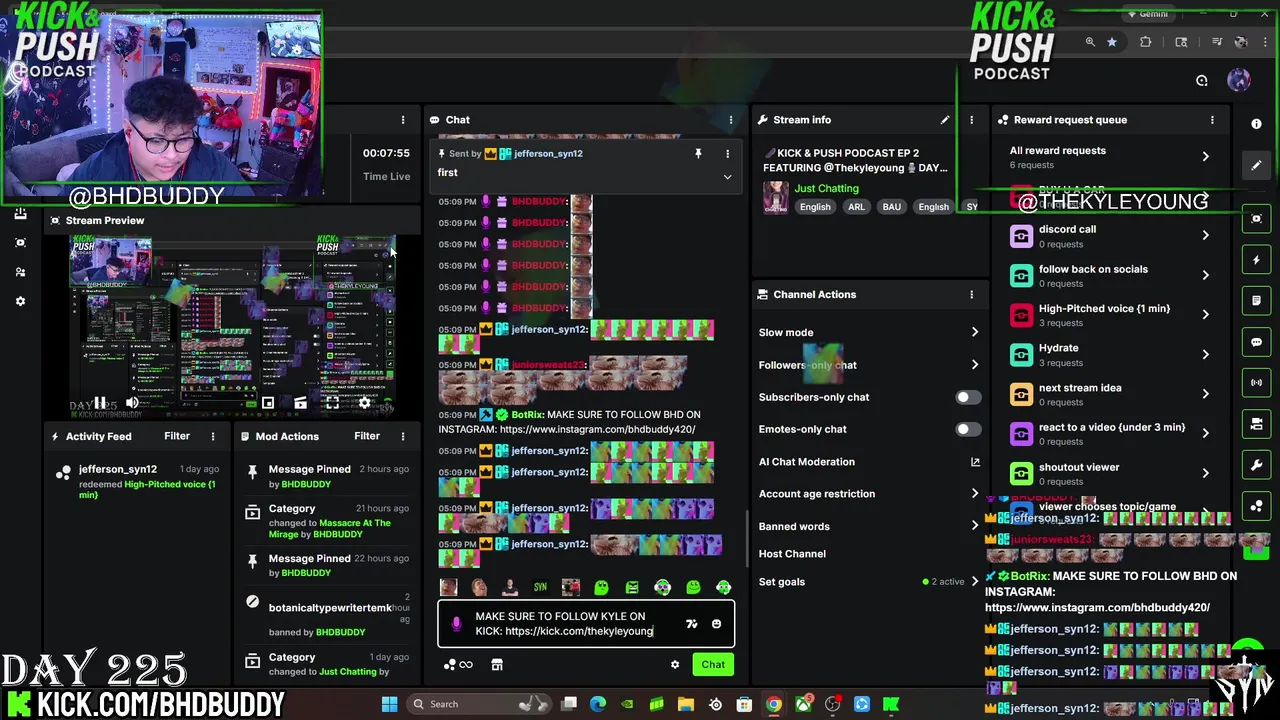Open Reward request queue three-dot menu
The image size is (1280, 720).
point(1212,120)
